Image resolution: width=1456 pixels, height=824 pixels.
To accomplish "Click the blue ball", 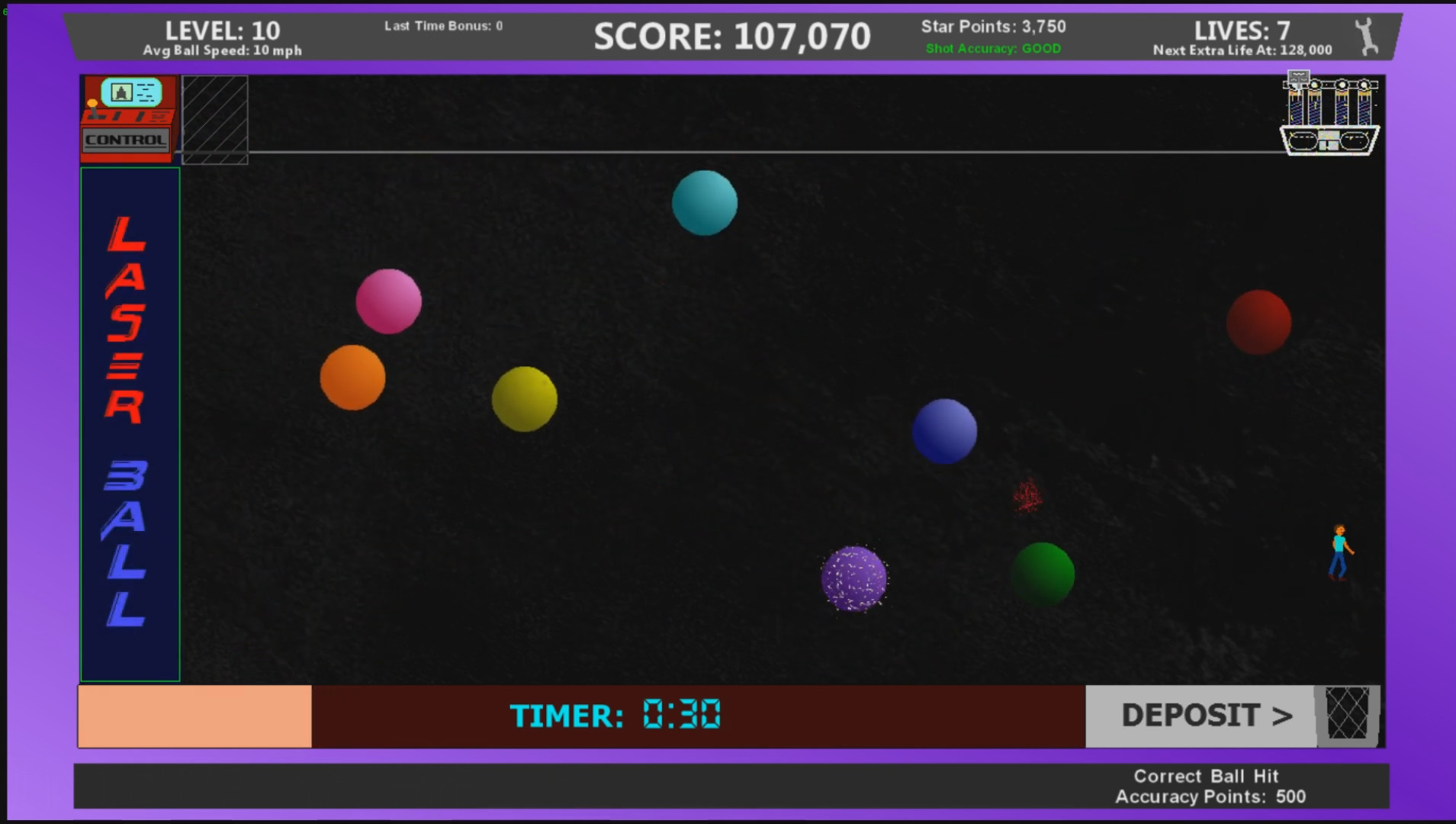I will click(943, 431).
